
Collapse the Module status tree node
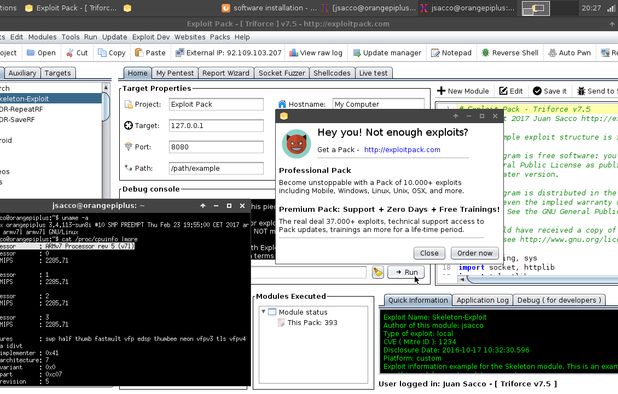[263, 312]
